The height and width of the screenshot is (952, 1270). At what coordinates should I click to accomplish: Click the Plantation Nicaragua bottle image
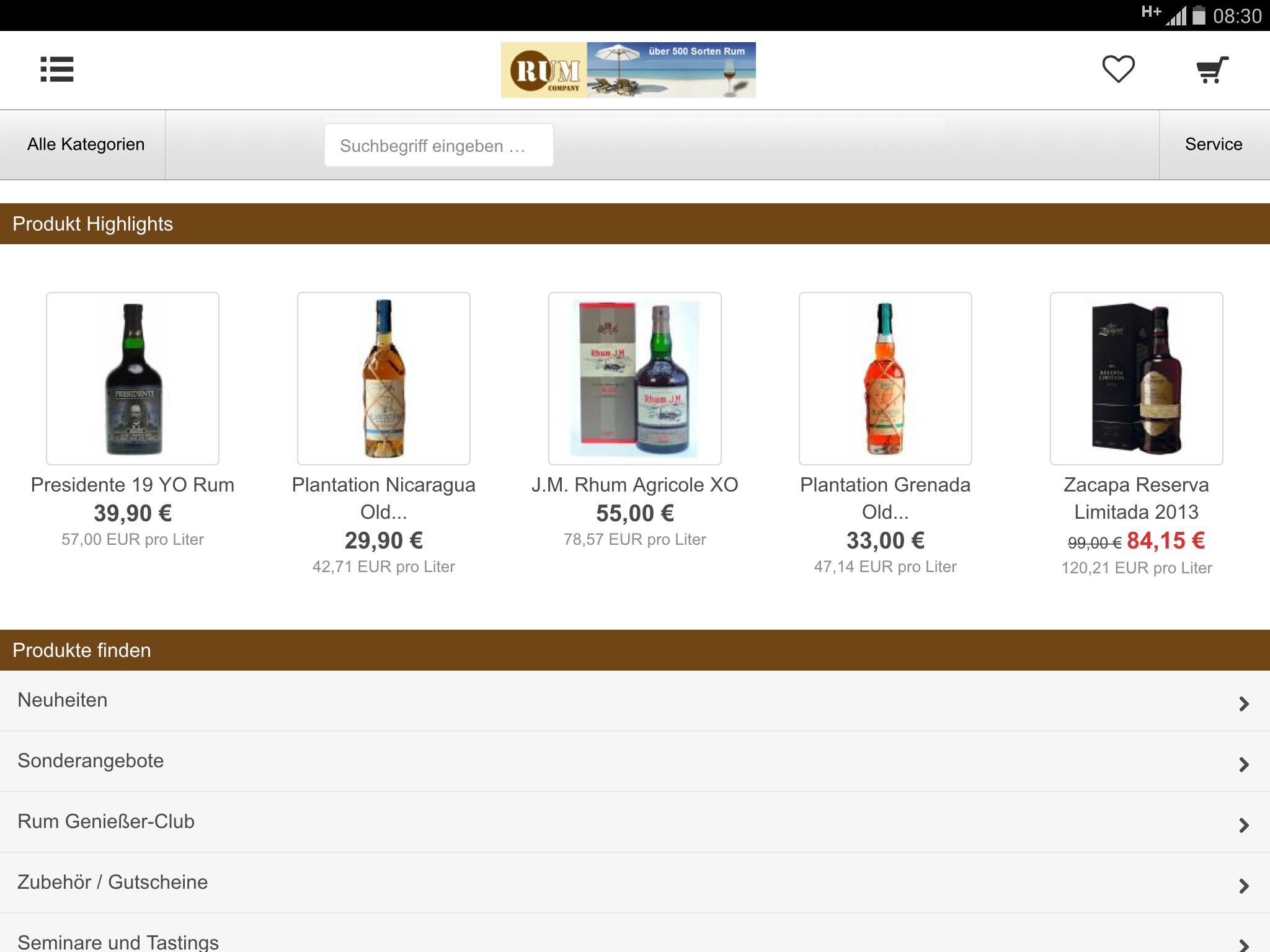[383, 379]
